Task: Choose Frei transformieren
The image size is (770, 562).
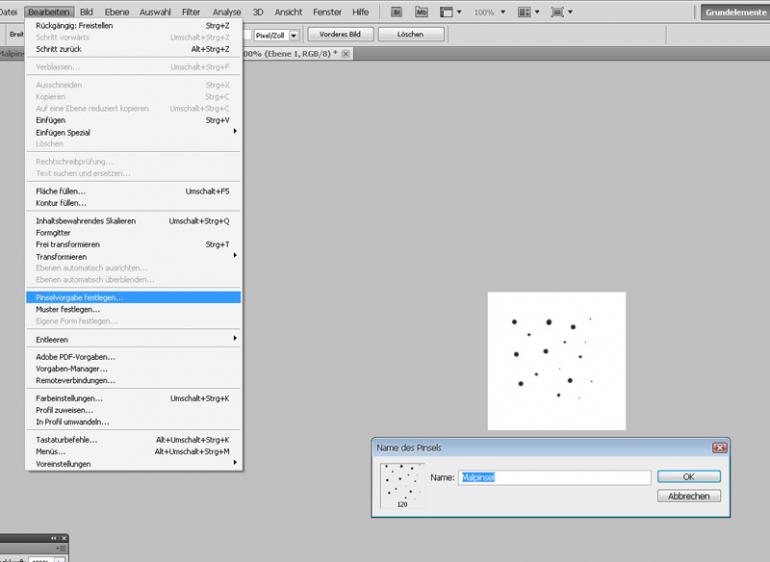Action: (133, 245)
